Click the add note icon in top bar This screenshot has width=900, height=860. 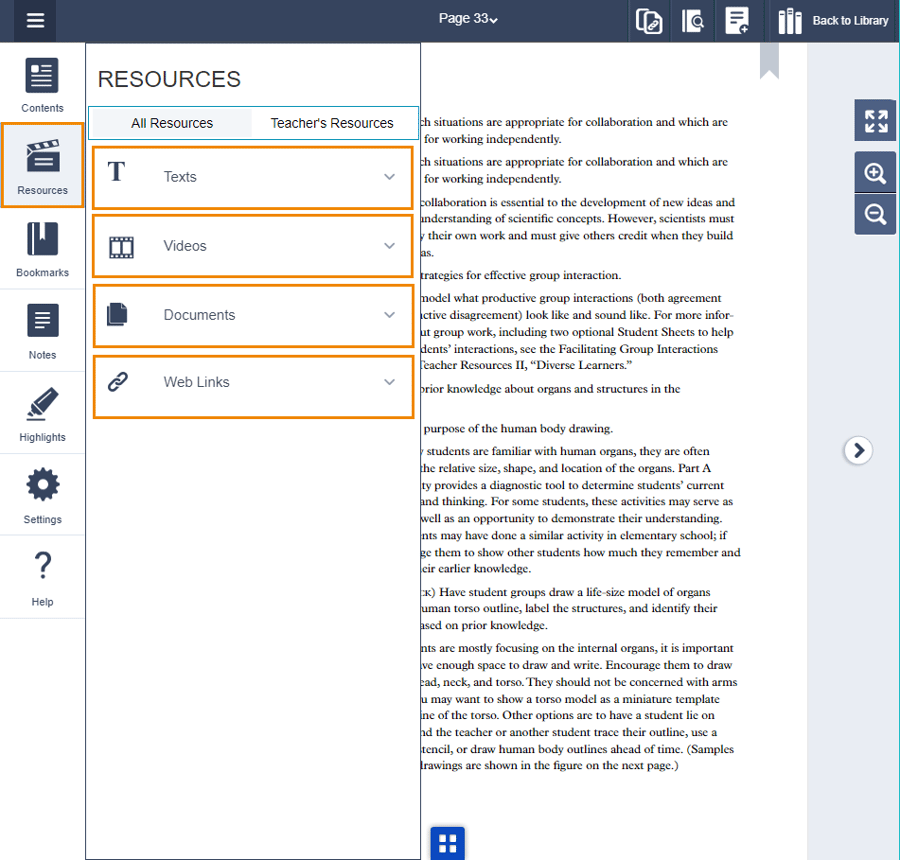click(x=737, y=21)
